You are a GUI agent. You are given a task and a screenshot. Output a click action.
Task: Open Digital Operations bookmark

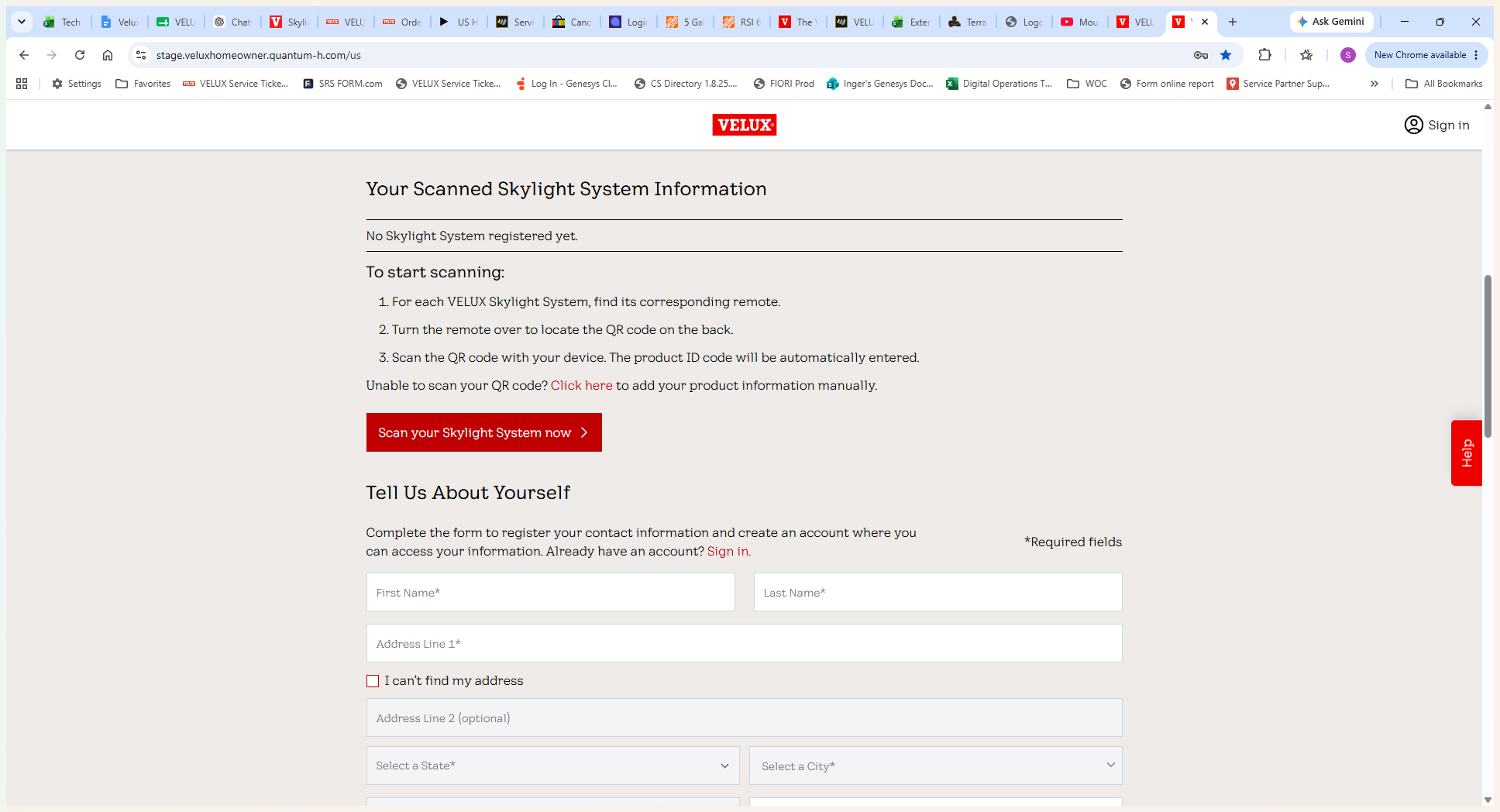(x=999, y=84)
